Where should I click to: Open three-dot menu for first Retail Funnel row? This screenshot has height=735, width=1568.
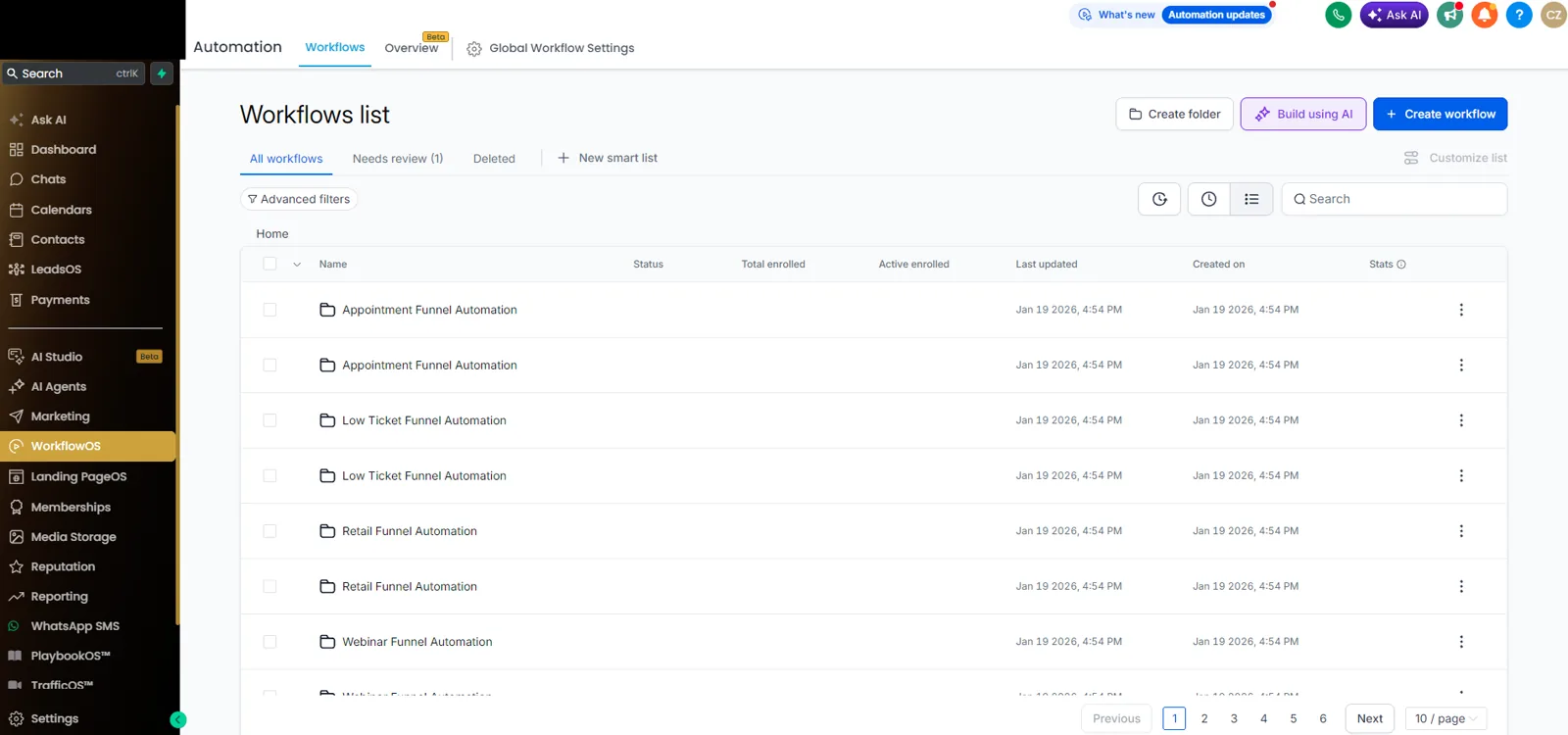(x=1461, y=531)
